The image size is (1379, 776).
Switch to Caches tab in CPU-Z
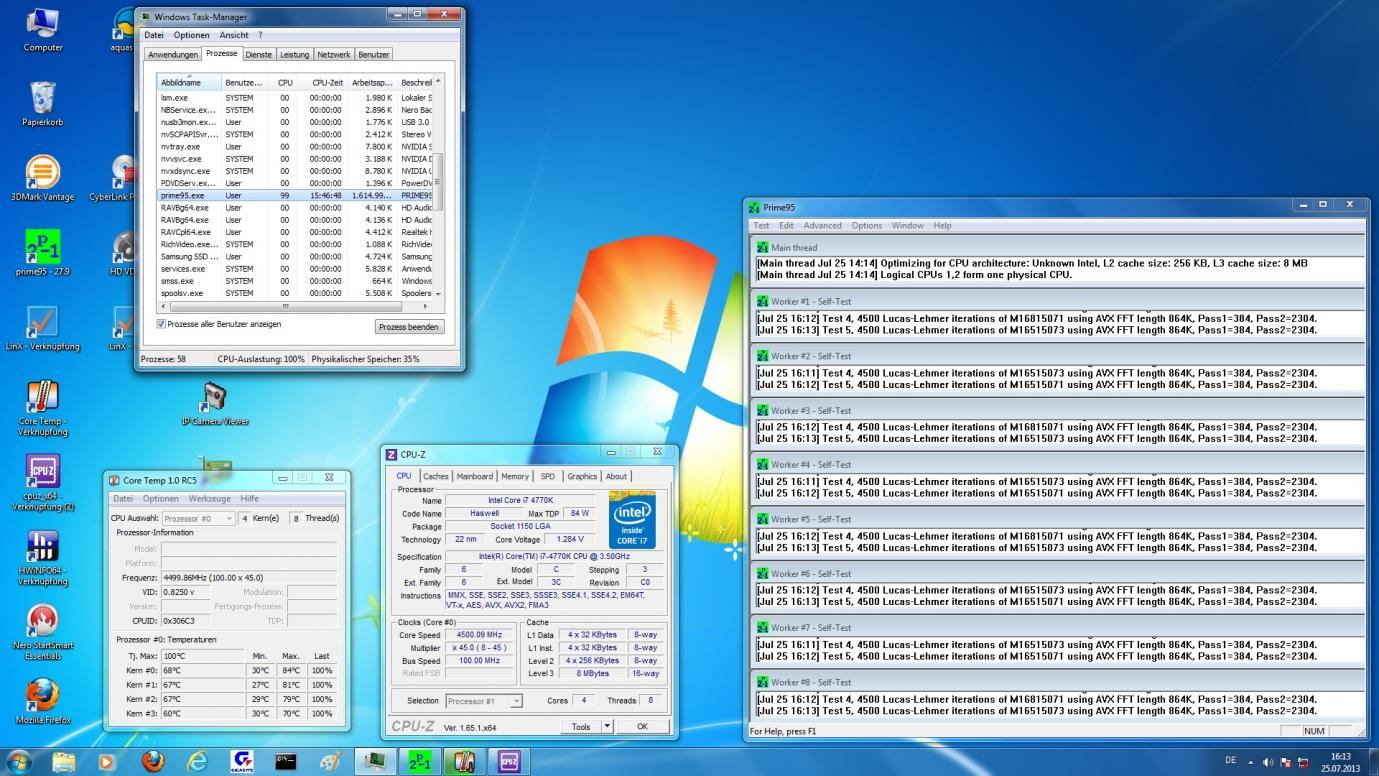tap(435, 476)
